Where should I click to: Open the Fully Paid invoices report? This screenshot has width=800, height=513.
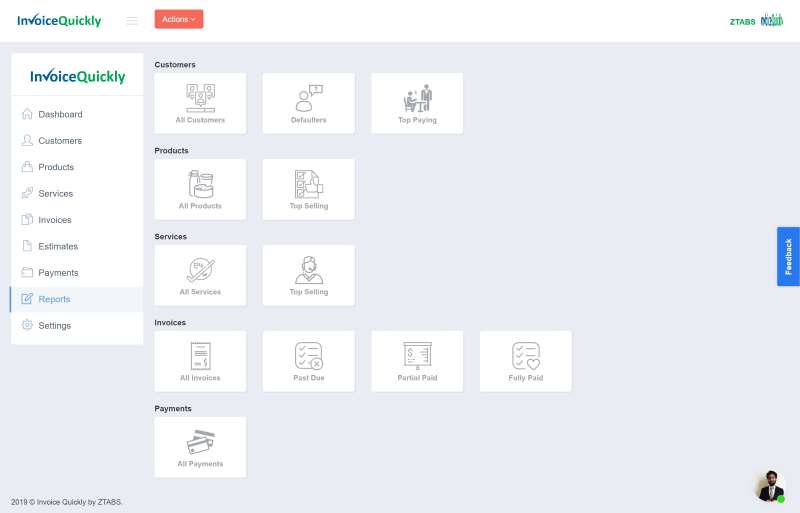[526, 361]
